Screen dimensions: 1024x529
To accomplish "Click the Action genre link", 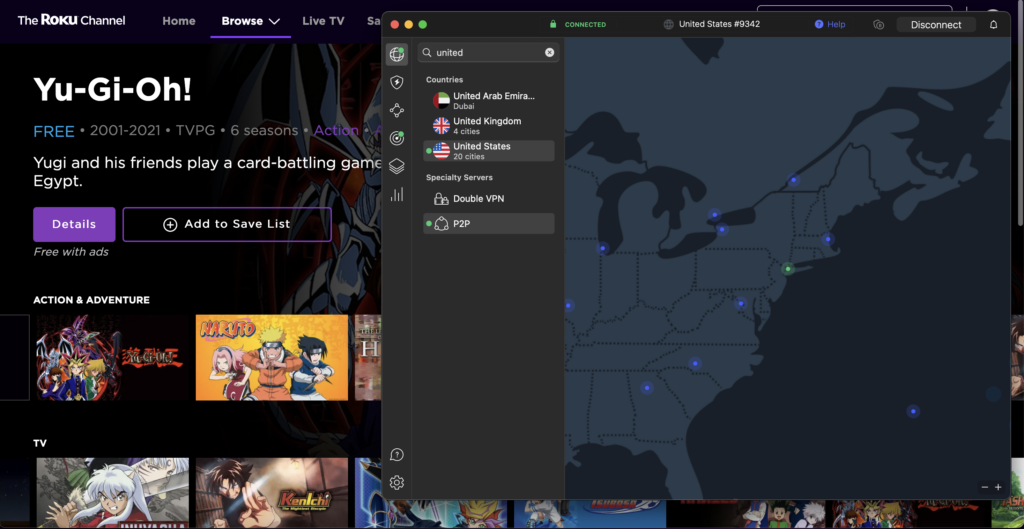I will point(336,131).
